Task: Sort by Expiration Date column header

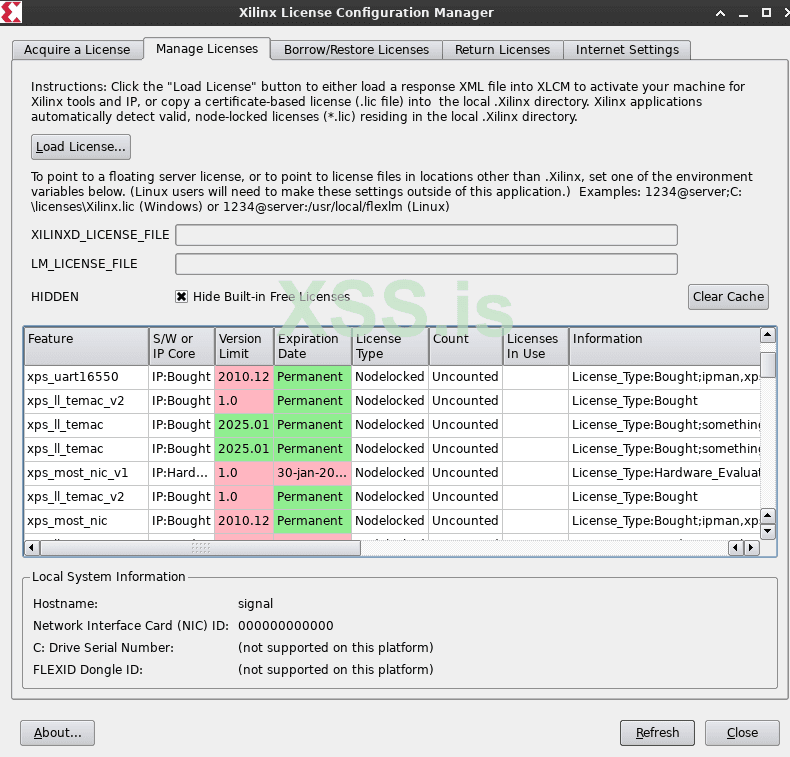Action: (312, 347)
